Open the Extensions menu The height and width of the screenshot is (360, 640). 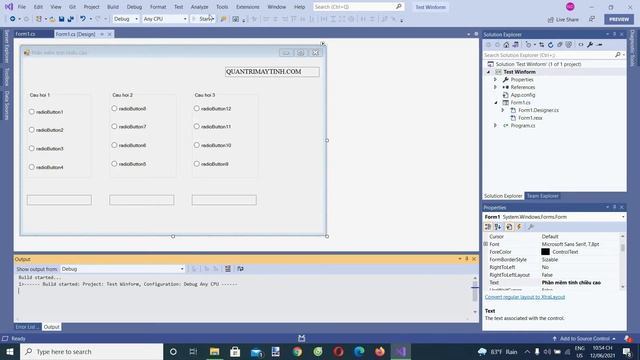click(247, 7)
